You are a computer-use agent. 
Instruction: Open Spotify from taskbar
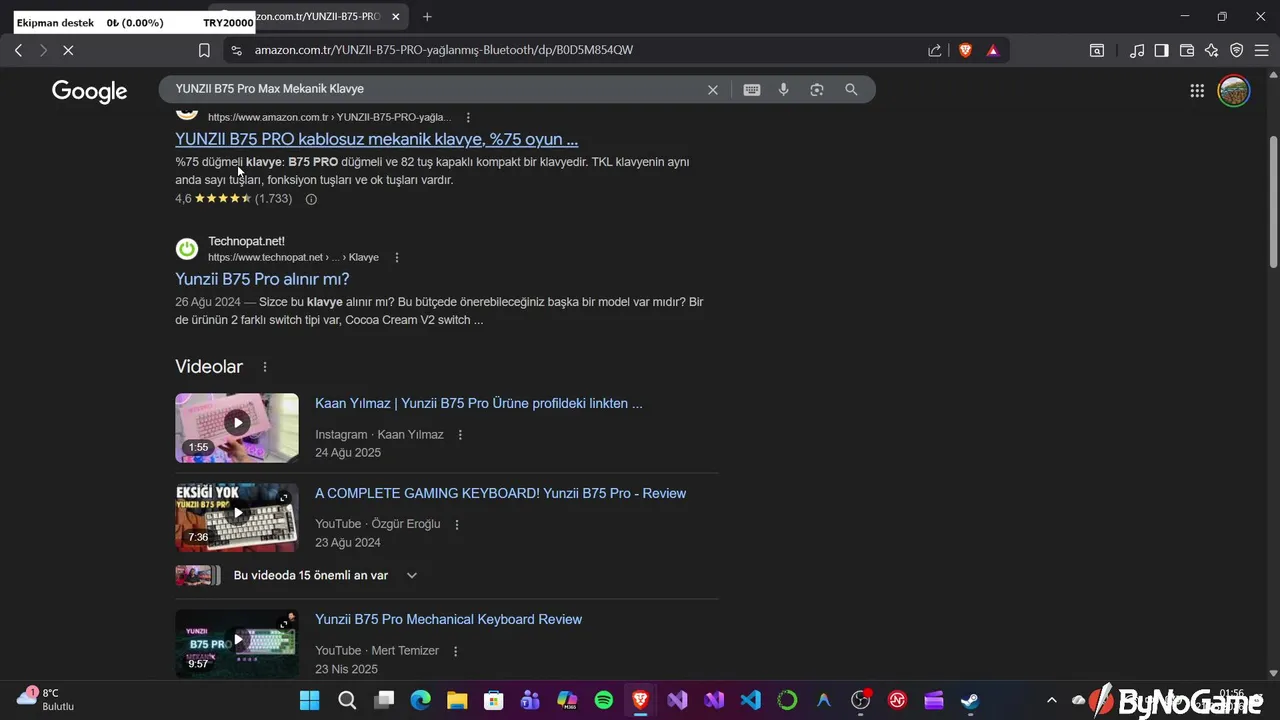(x=604, y=700)
